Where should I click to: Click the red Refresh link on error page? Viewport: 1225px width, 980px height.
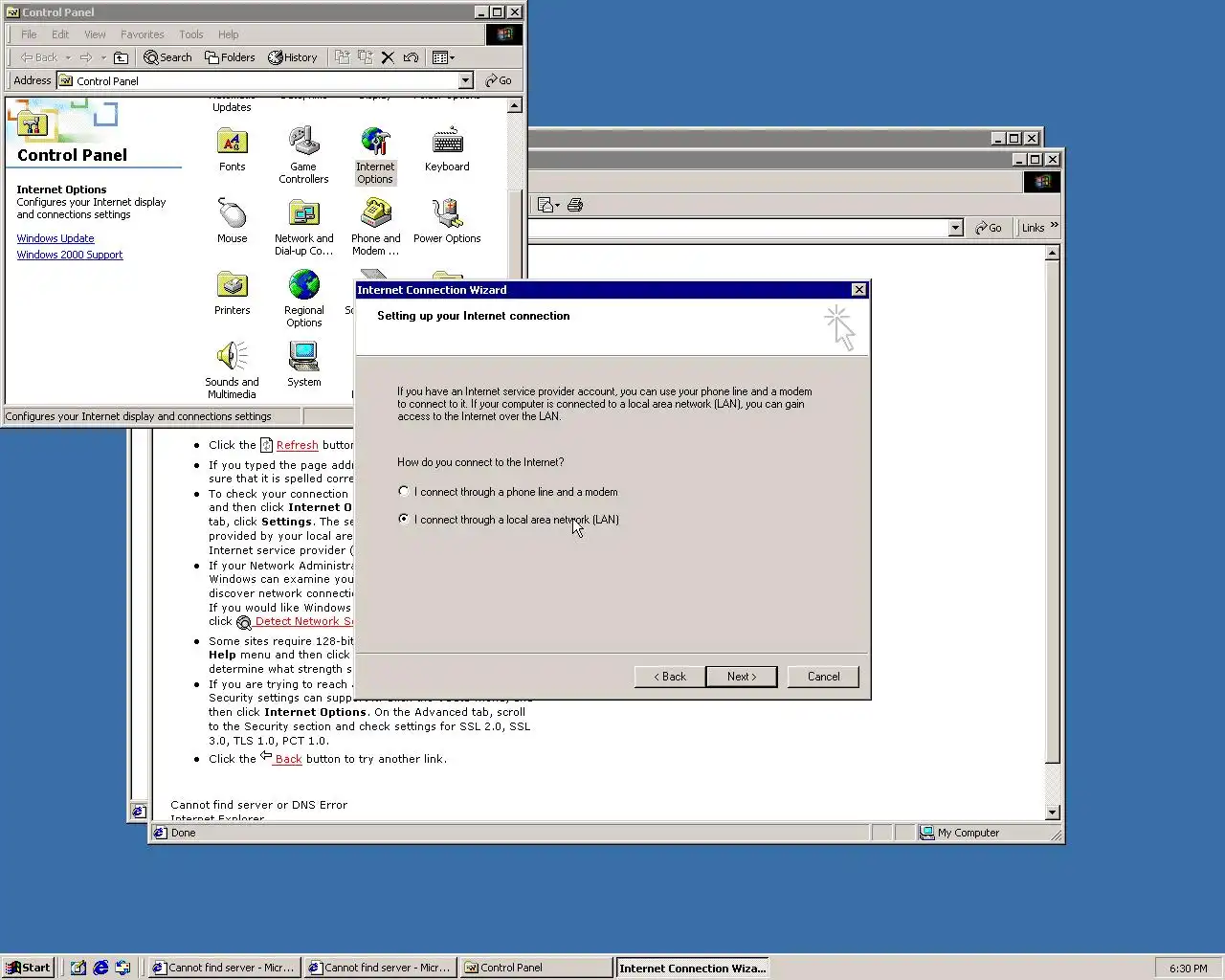pyautogui.click(x=297, y=445)
